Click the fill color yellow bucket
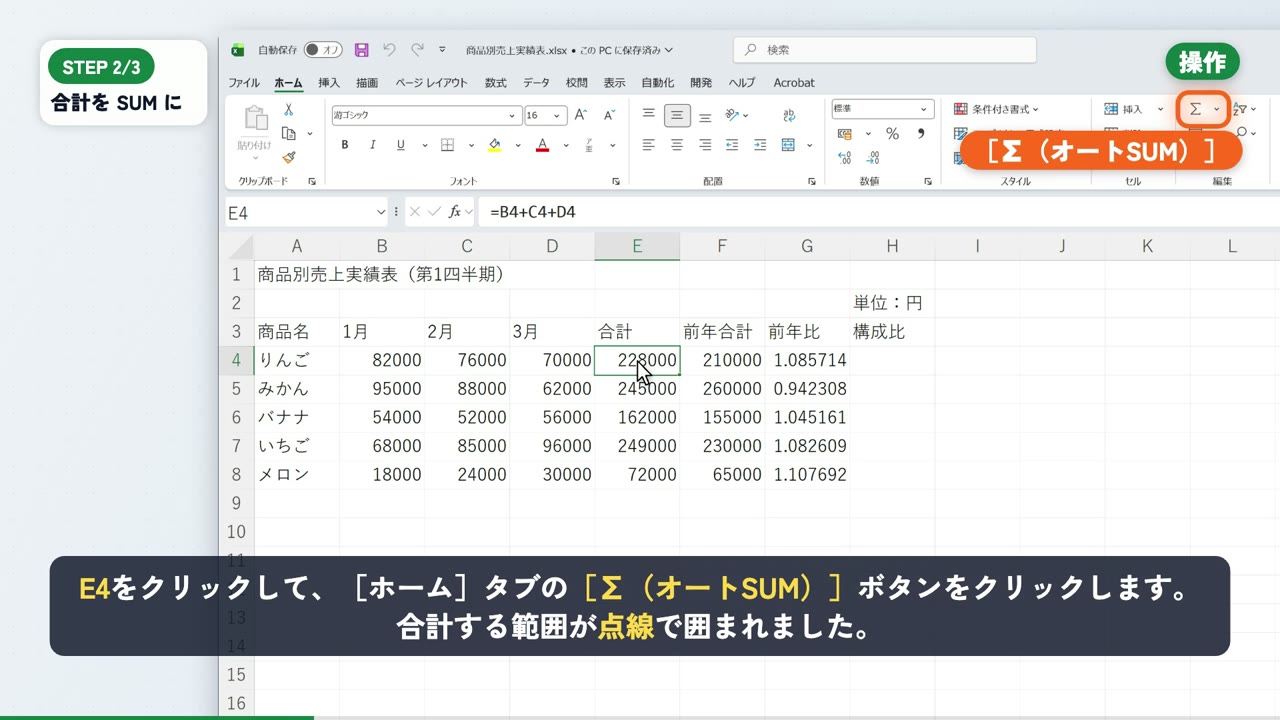The image size is (1280, 720). [x=494, y=145]
